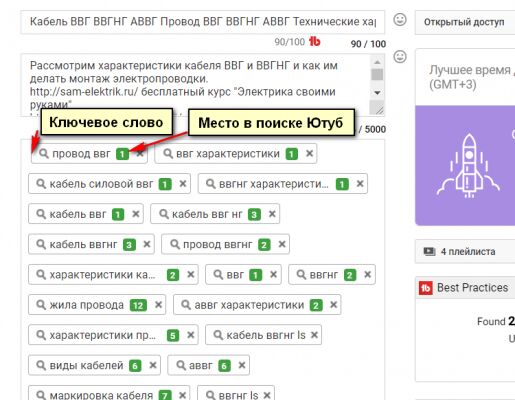Search icon on 'кабель силовой ввг' tag

(41, 184)
